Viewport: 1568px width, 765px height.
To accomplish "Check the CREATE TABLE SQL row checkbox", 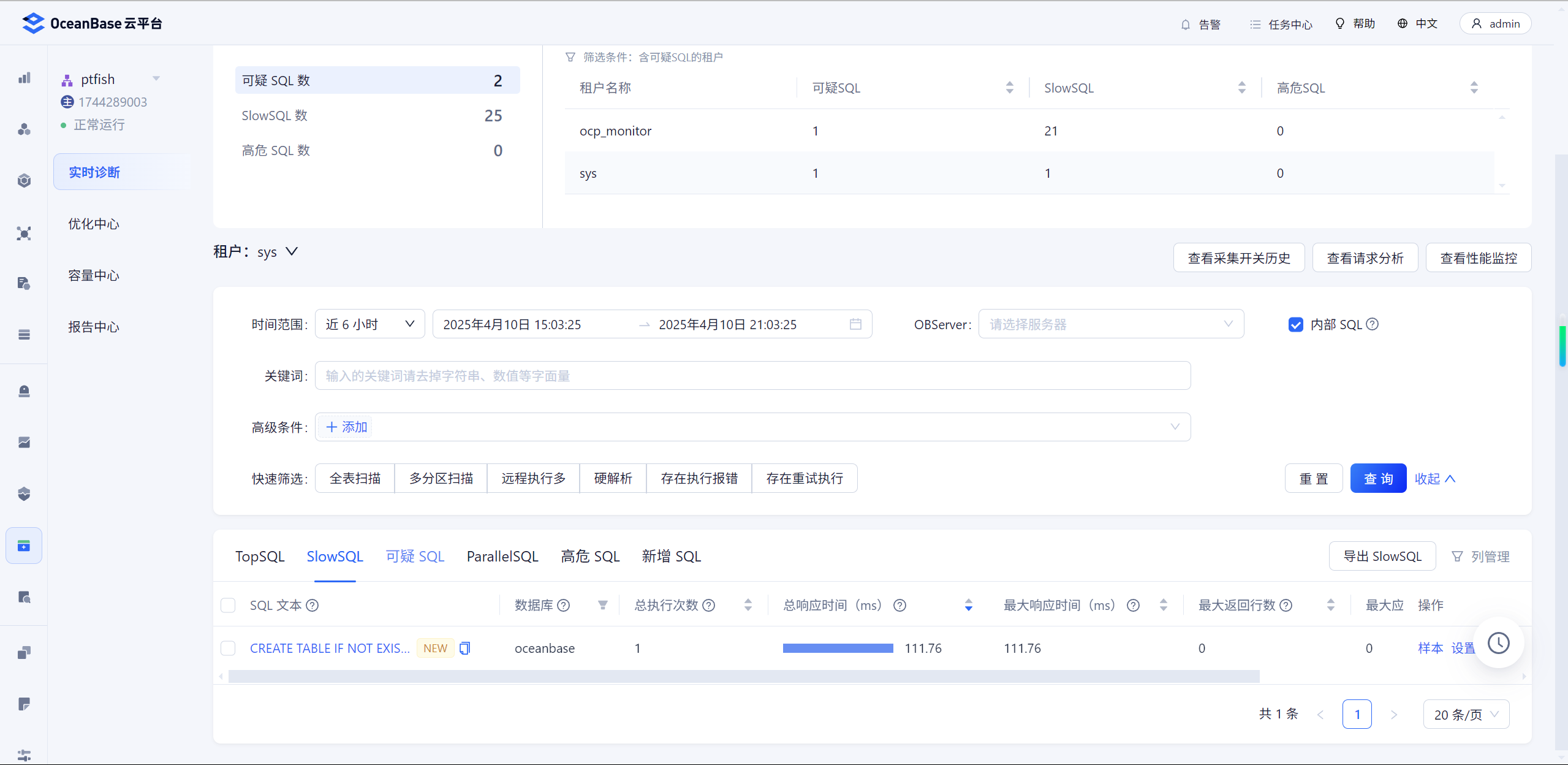I will point(228,649).
